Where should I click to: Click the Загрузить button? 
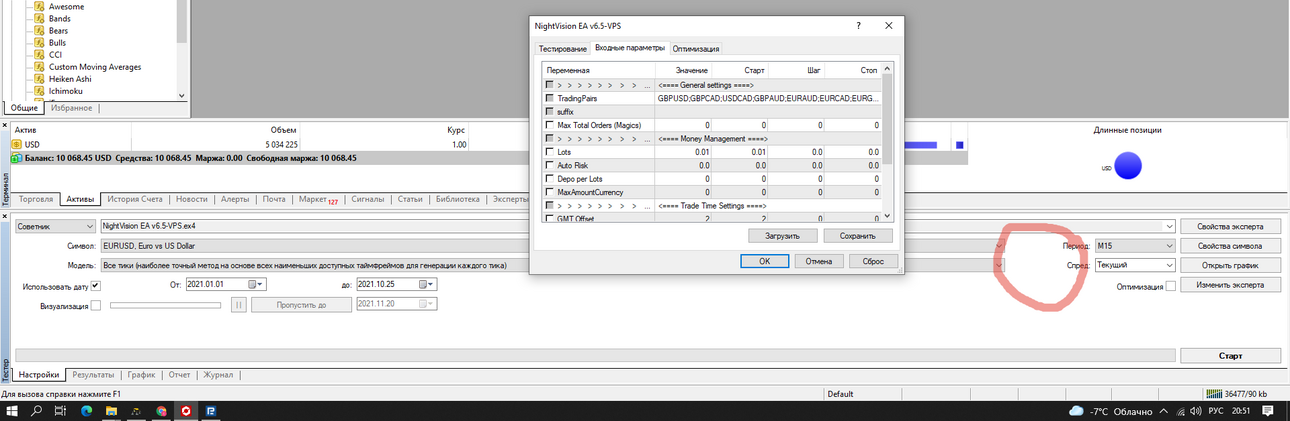(x=782, y=236)
